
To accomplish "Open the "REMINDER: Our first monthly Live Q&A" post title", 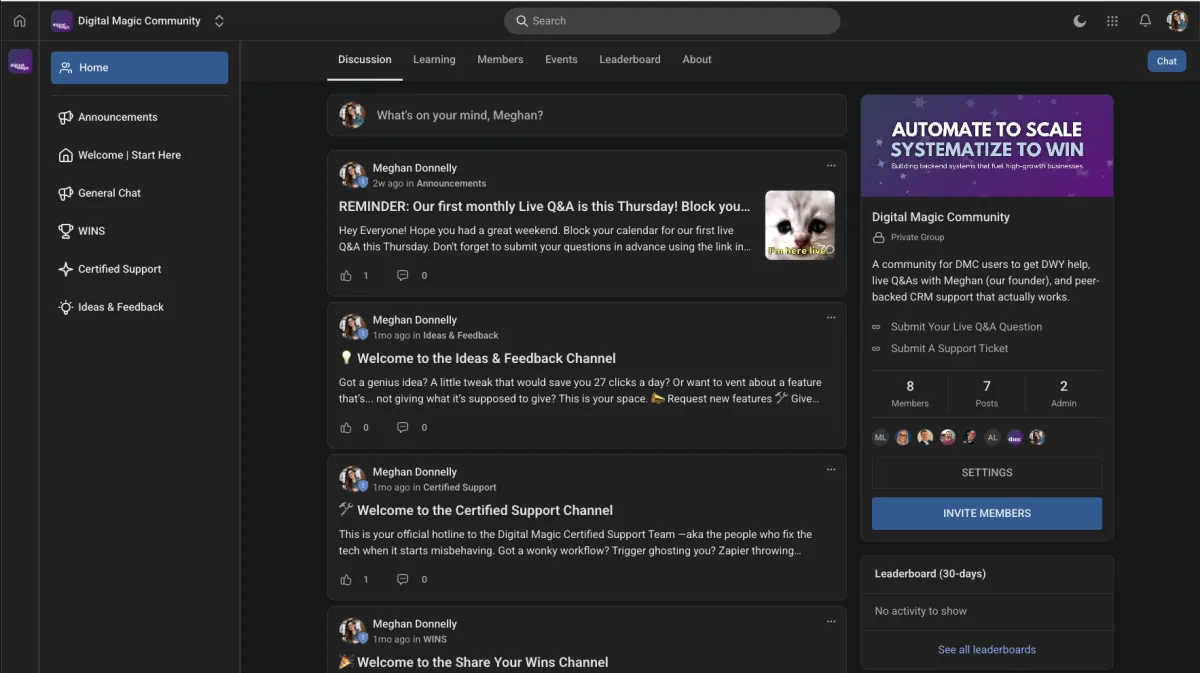I will point(545,206).
